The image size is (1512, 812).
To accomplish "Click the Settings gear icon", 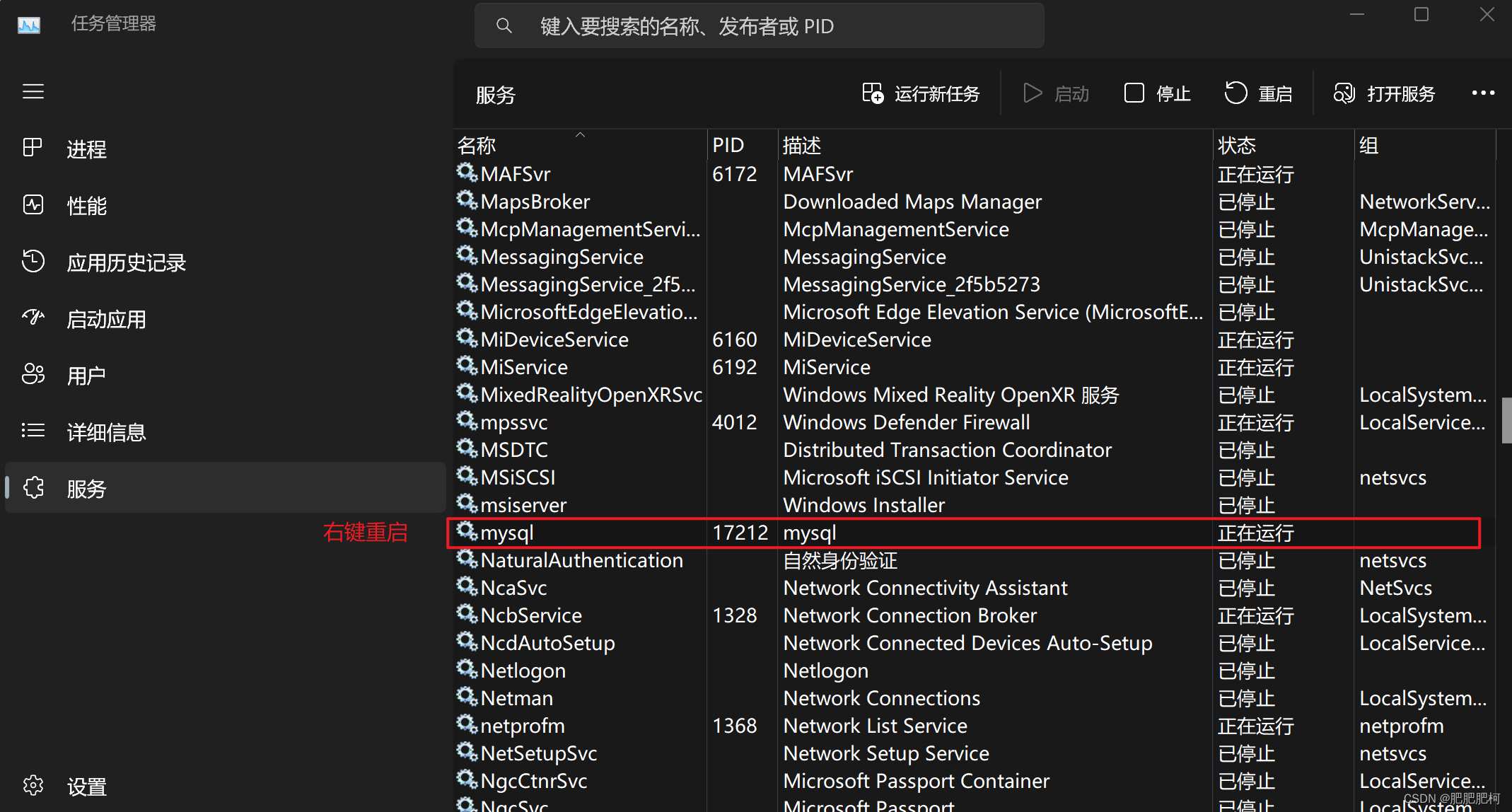I will click(x=33, y=785).
